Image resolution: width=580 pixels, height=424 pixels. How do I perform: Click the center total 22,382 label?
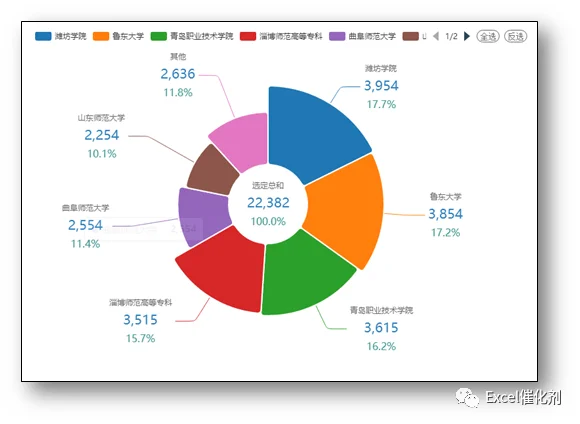tap(268, 203)
